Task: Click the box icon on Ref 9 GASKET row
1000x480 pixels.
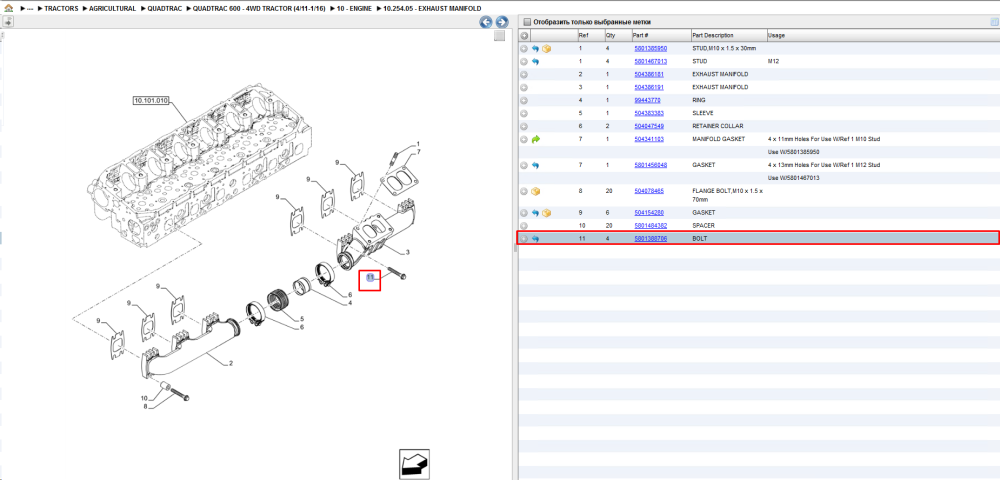Action: coord(547,213)
